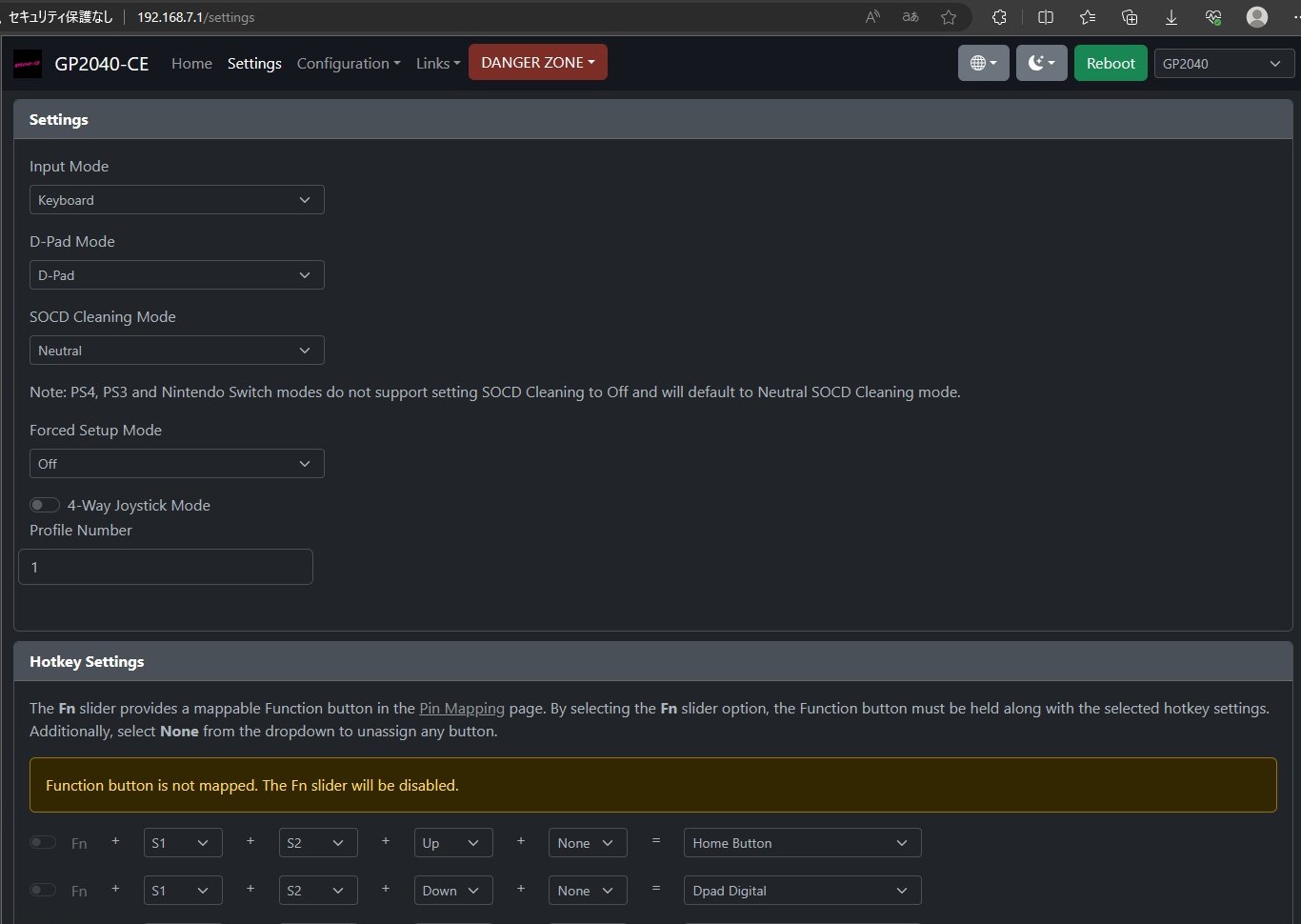Screen dimensions: 1301x924
Task: Click the GP2040-CE logo icon
Action: [x=27, y=64]
